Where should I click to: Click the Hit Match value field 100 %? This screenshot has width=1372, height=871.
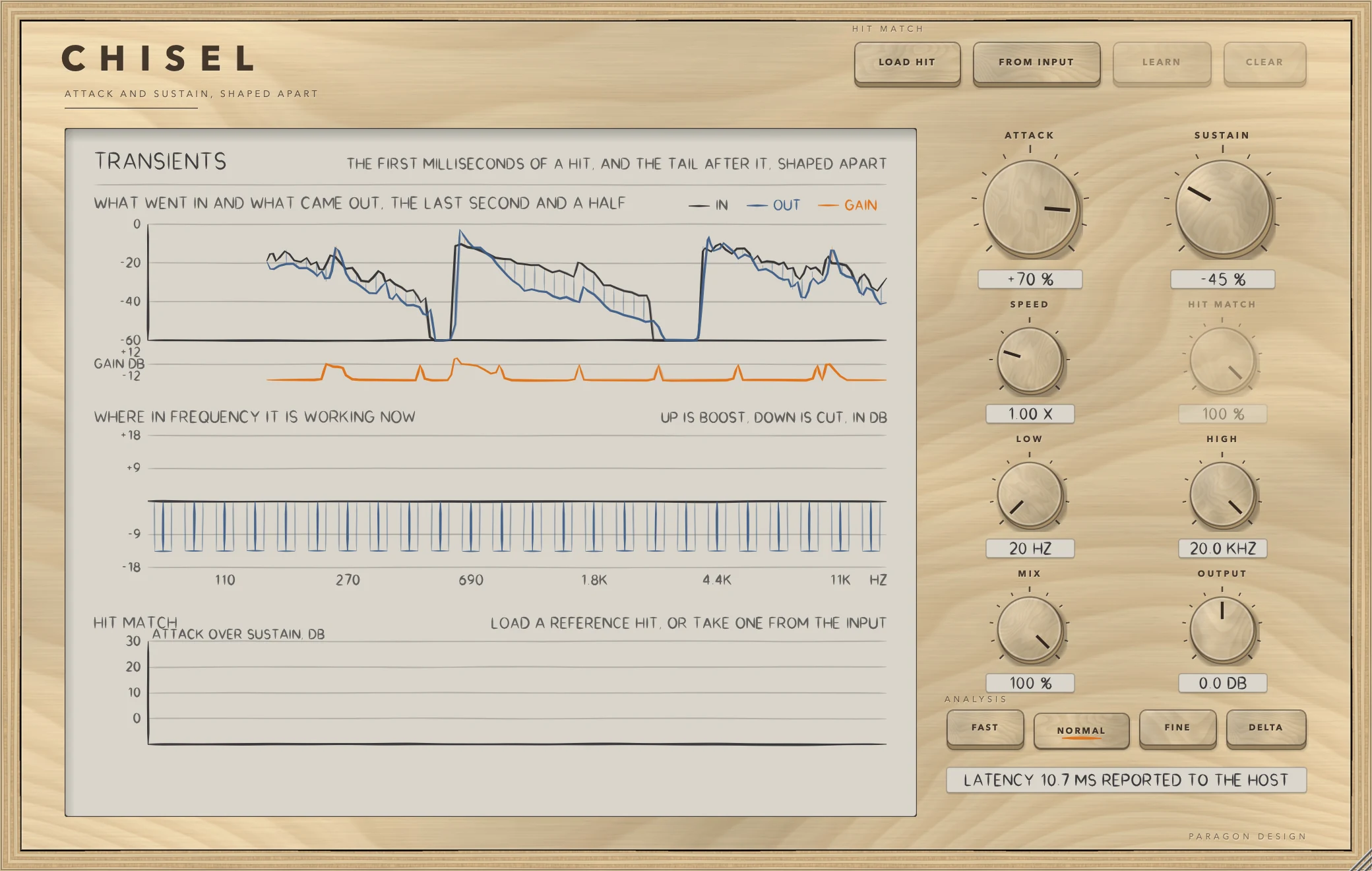[x=1222, y=414]
